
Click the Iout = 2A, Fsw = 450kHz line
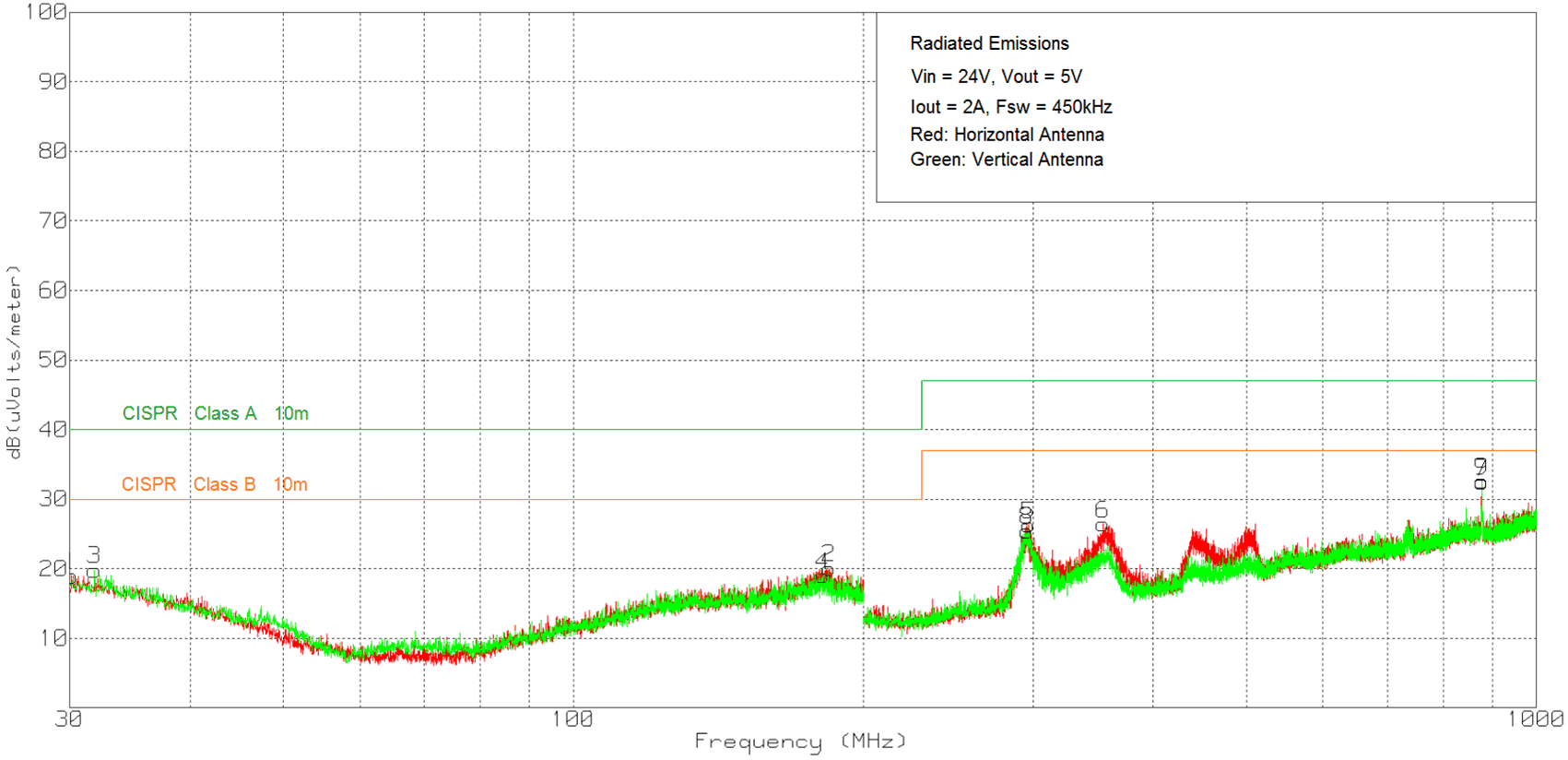[1010, 107]
